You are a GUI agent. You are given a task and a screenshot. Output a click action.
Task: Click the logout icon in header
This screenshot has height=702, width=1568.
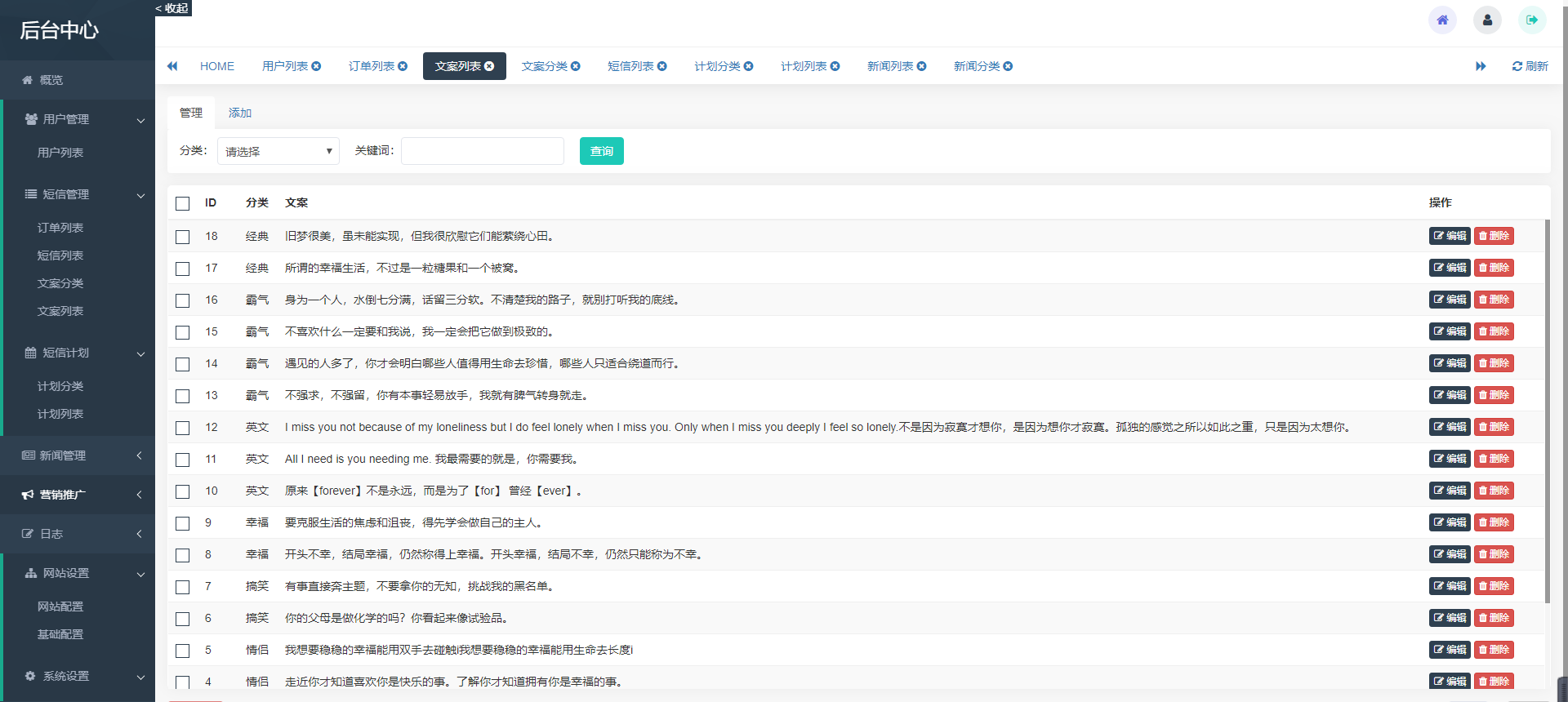point(1532,20)
